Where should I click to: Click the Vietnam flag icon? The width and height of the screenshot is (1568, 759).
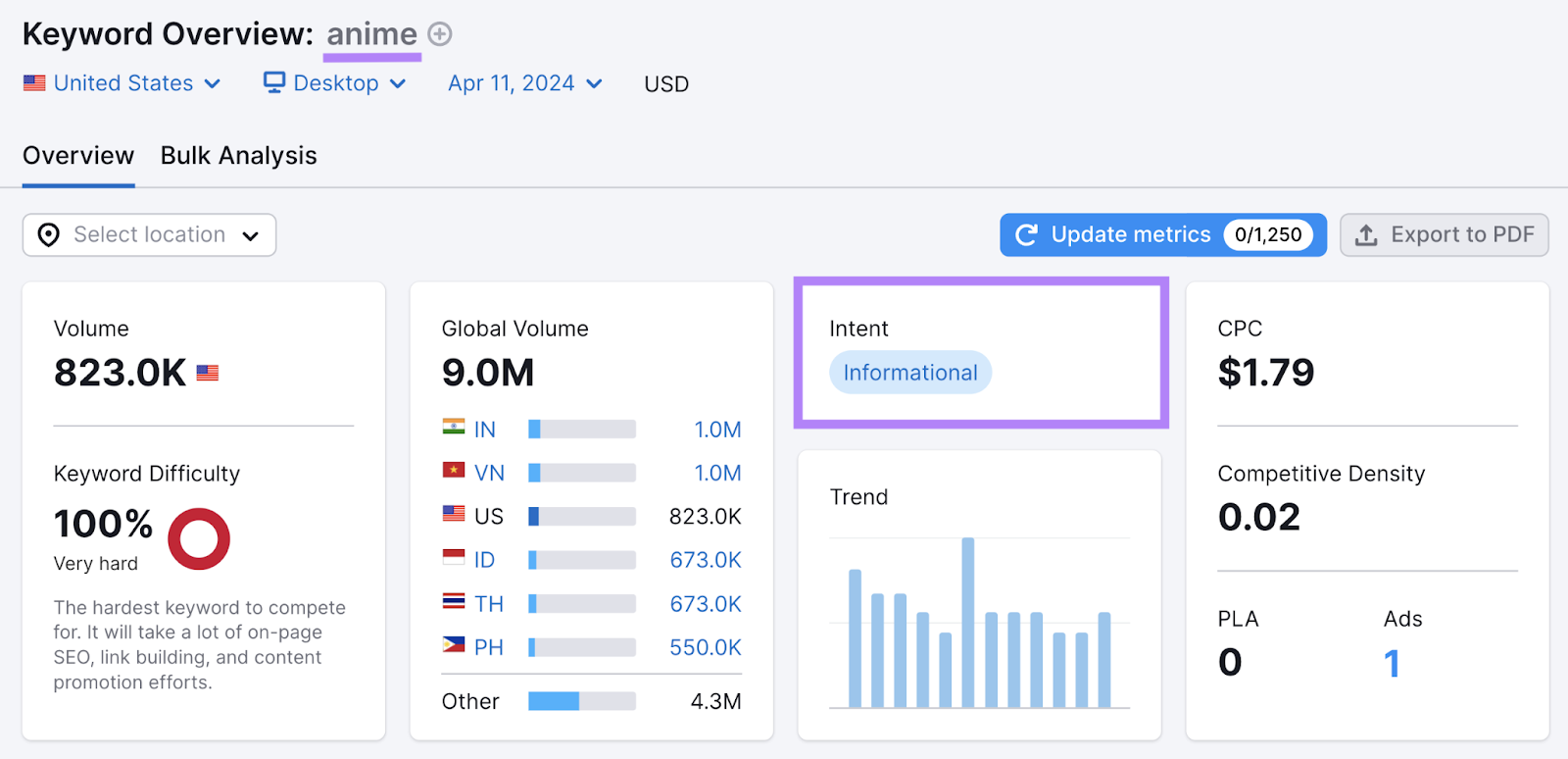(454, 471)
